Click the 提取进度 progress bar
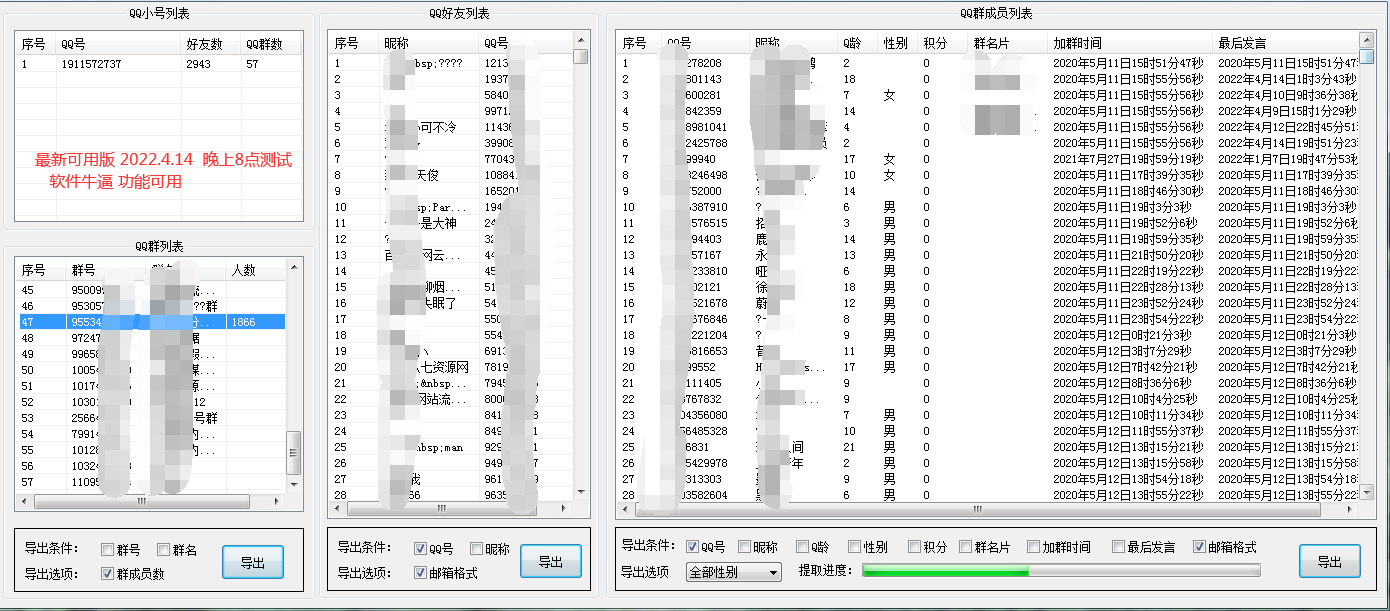This screenshot has height=611, width=1390. [1060, 571]
